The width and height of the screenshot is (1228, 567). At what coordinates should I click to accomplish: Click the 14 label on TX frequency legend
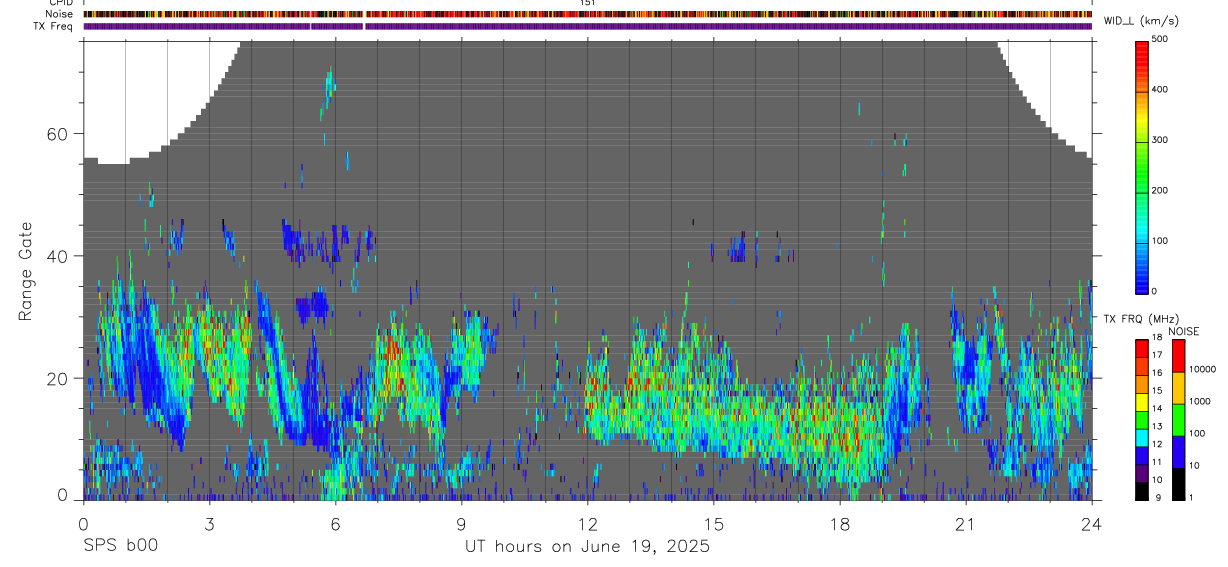tap(1157, 409)
